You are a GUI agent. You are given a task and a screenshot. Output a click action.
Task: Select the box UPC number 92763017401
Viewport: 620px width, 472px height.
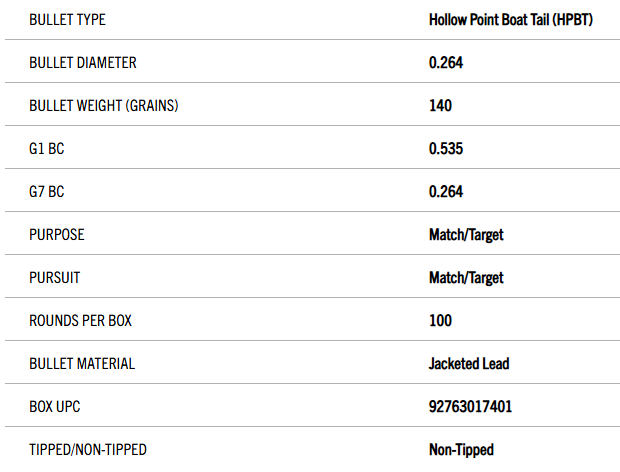point(470,406)
